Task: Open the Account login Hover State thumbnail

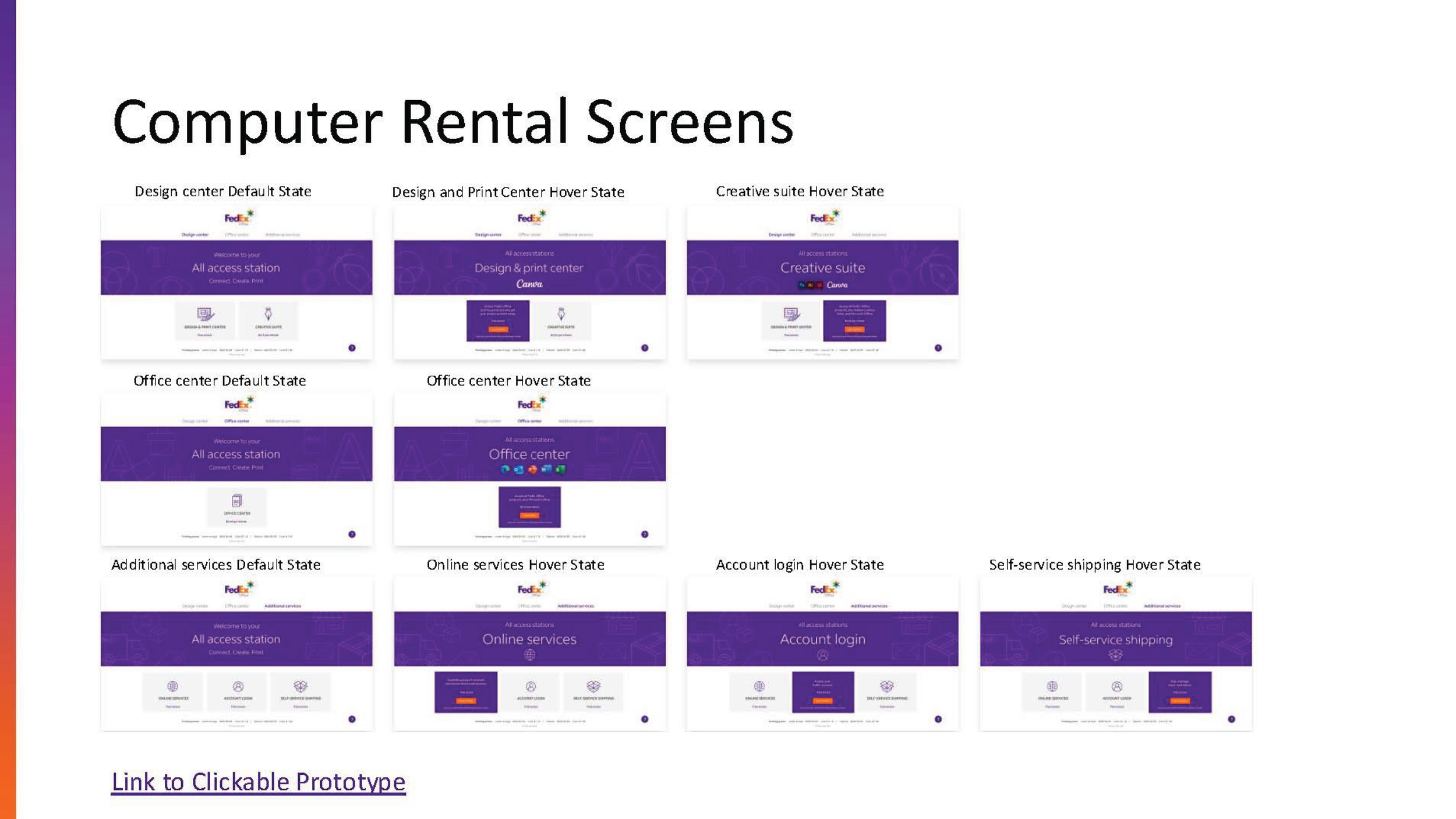Action: point(822,654)
